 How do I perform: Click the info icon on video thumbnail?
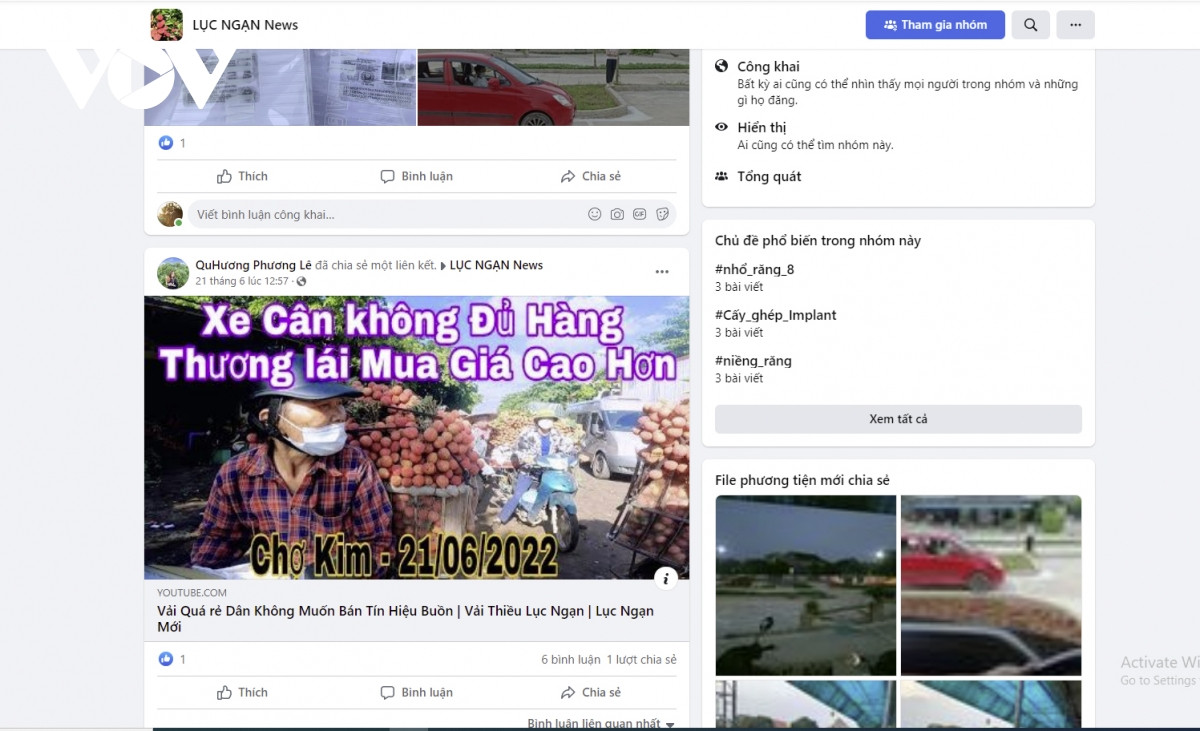[x=666, y=578]
